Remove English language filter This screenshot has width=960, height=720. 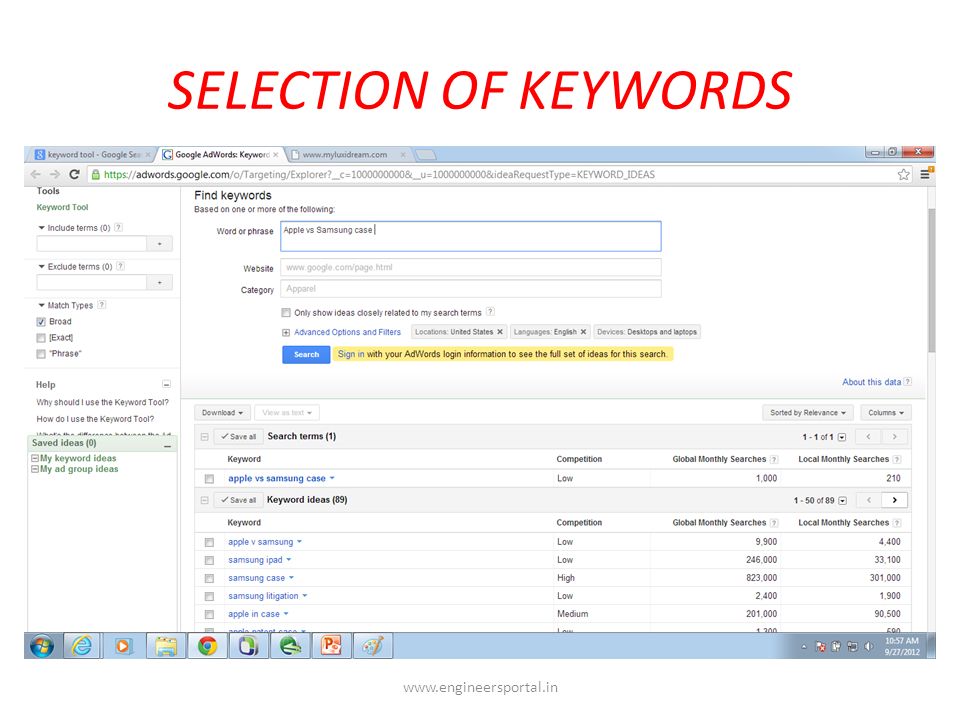(x=583, y=332)
